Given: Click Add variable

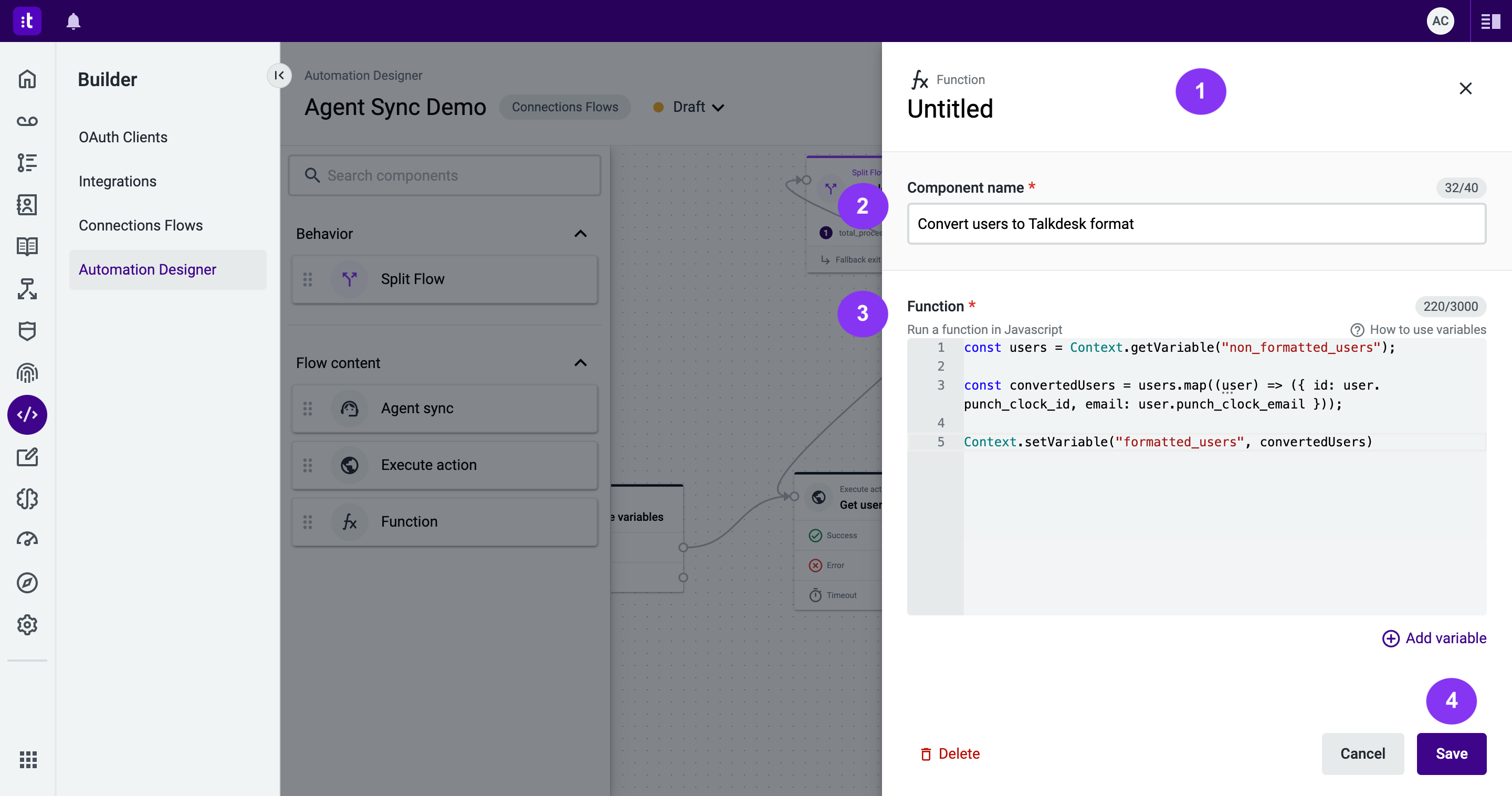Looking at the screenshot, I should (1434, 638).
